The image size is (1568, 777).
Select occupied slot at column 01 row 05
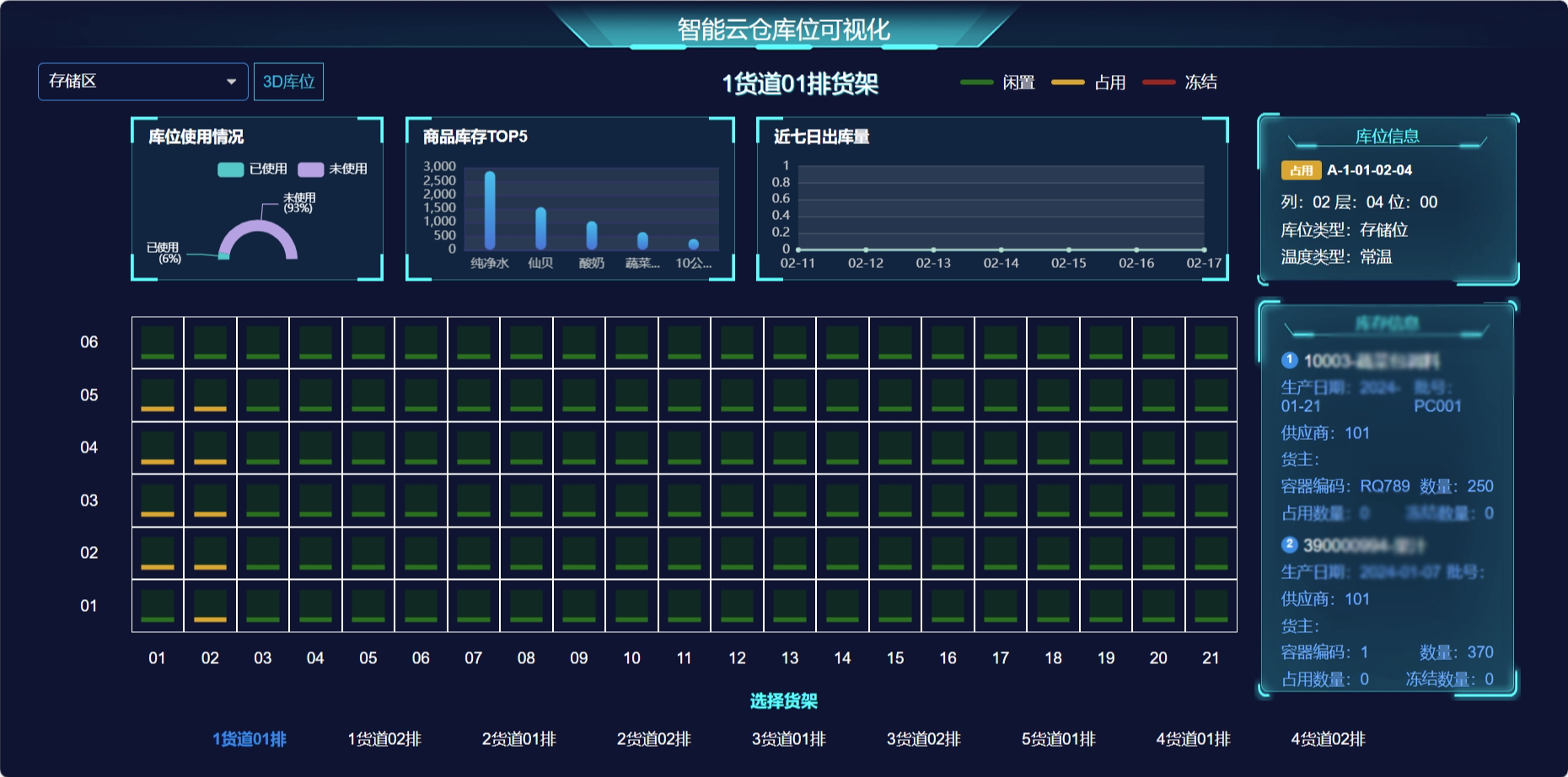tap(158, 395)
